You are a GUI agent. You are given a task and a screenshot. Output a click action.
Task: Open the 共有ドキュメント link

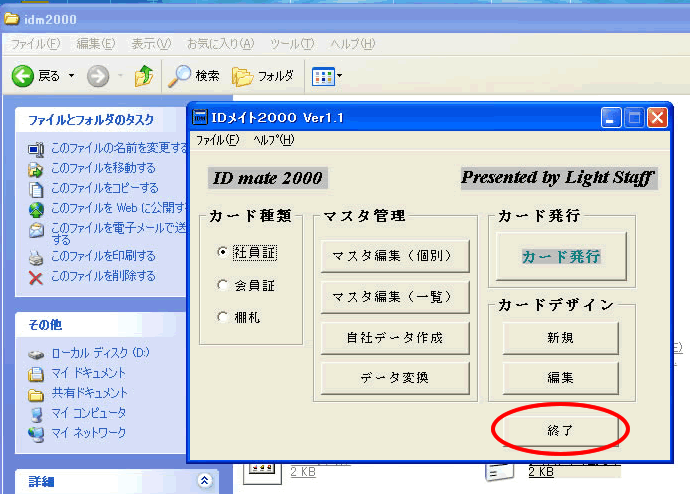(x=90, y=393)
